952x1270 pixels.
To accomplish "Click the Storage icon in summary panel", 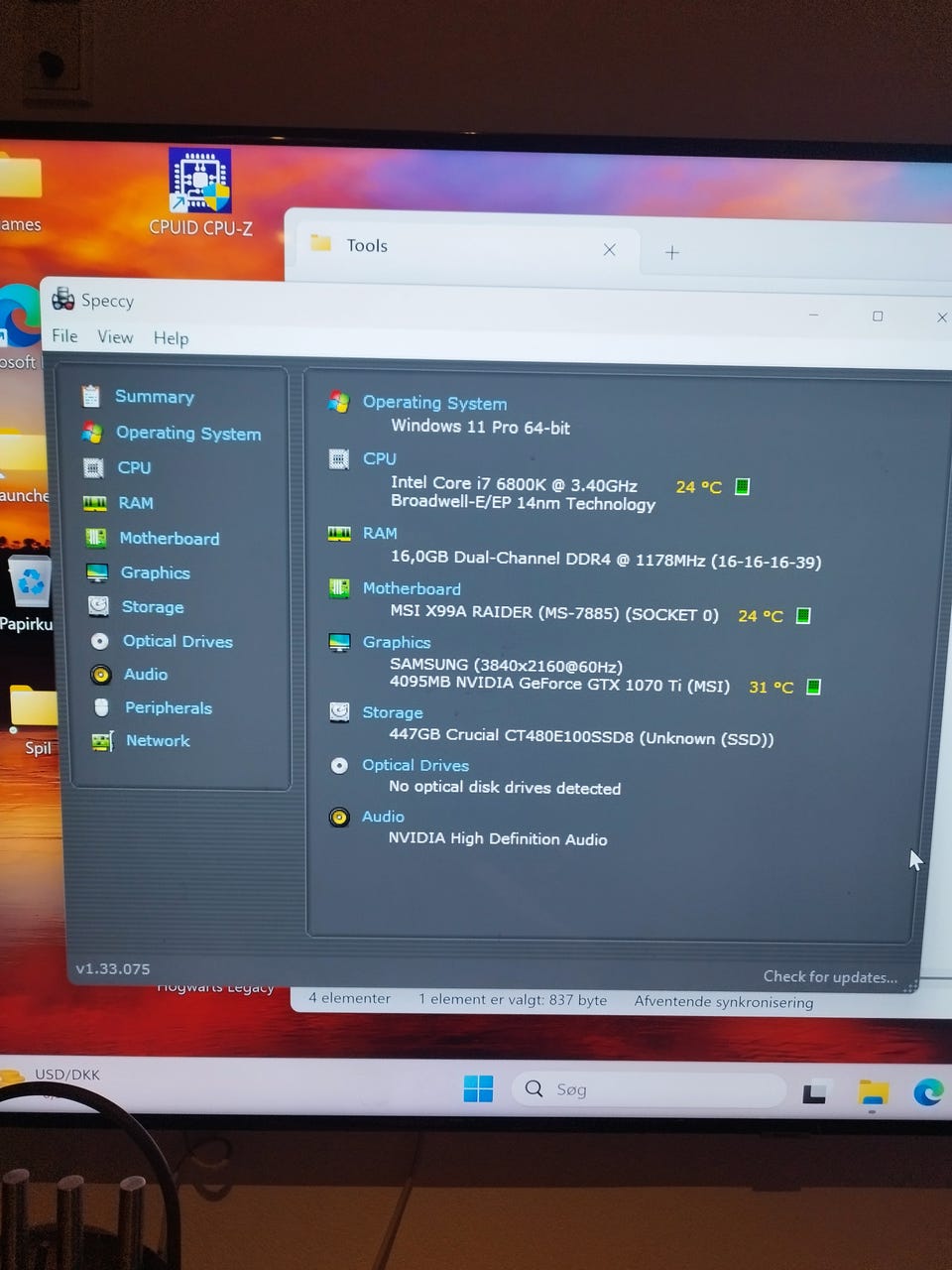I will 339,711.
